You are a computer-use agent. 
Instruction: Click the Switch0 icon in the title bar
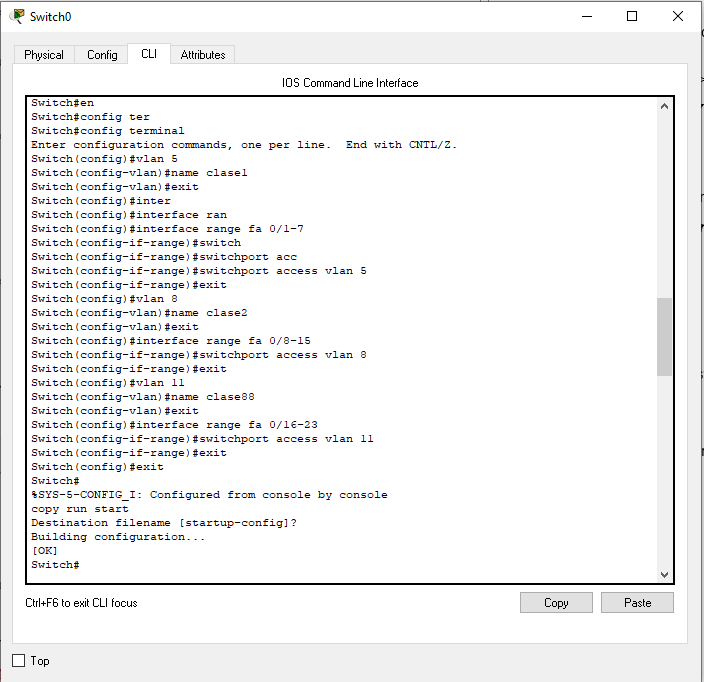pyautogui.click(x=17, y=16)
